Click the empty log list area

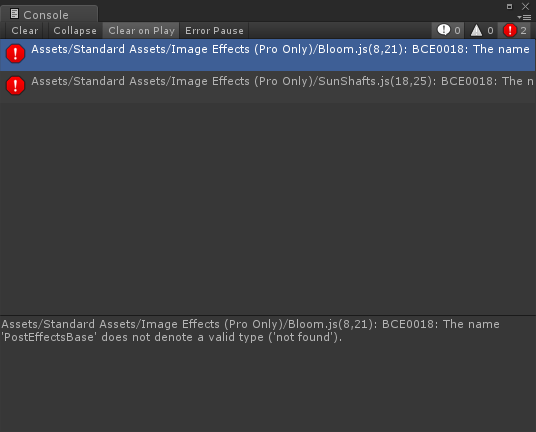268,208
